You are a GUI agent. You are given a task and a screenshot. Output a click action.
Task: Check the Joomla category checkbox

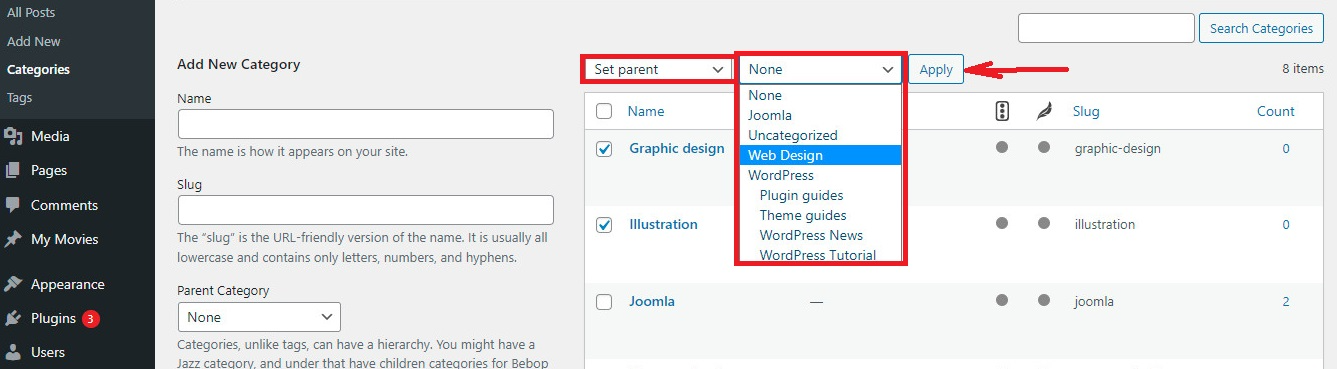(x=604, y=302)
